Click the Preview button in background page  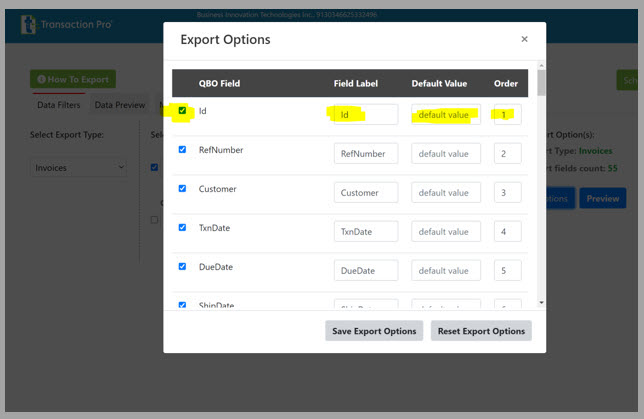603,198
